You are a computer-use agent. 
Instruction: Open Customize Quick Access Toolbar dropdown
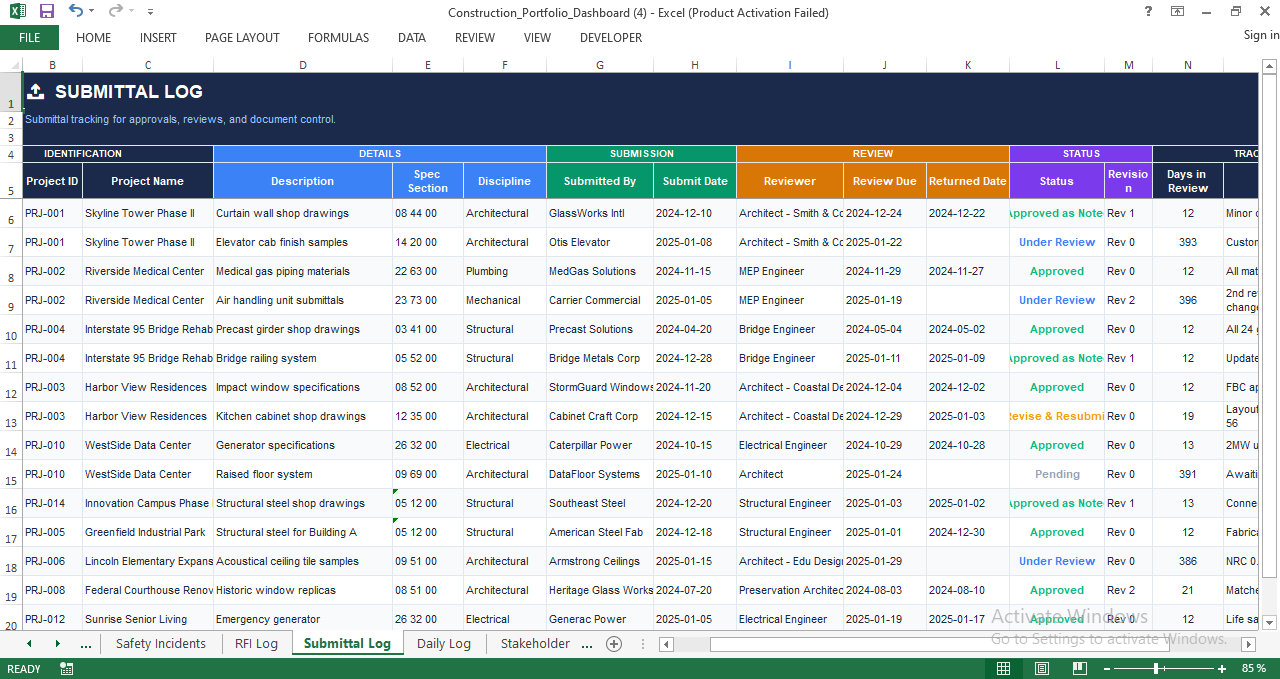tap(150, 11)
